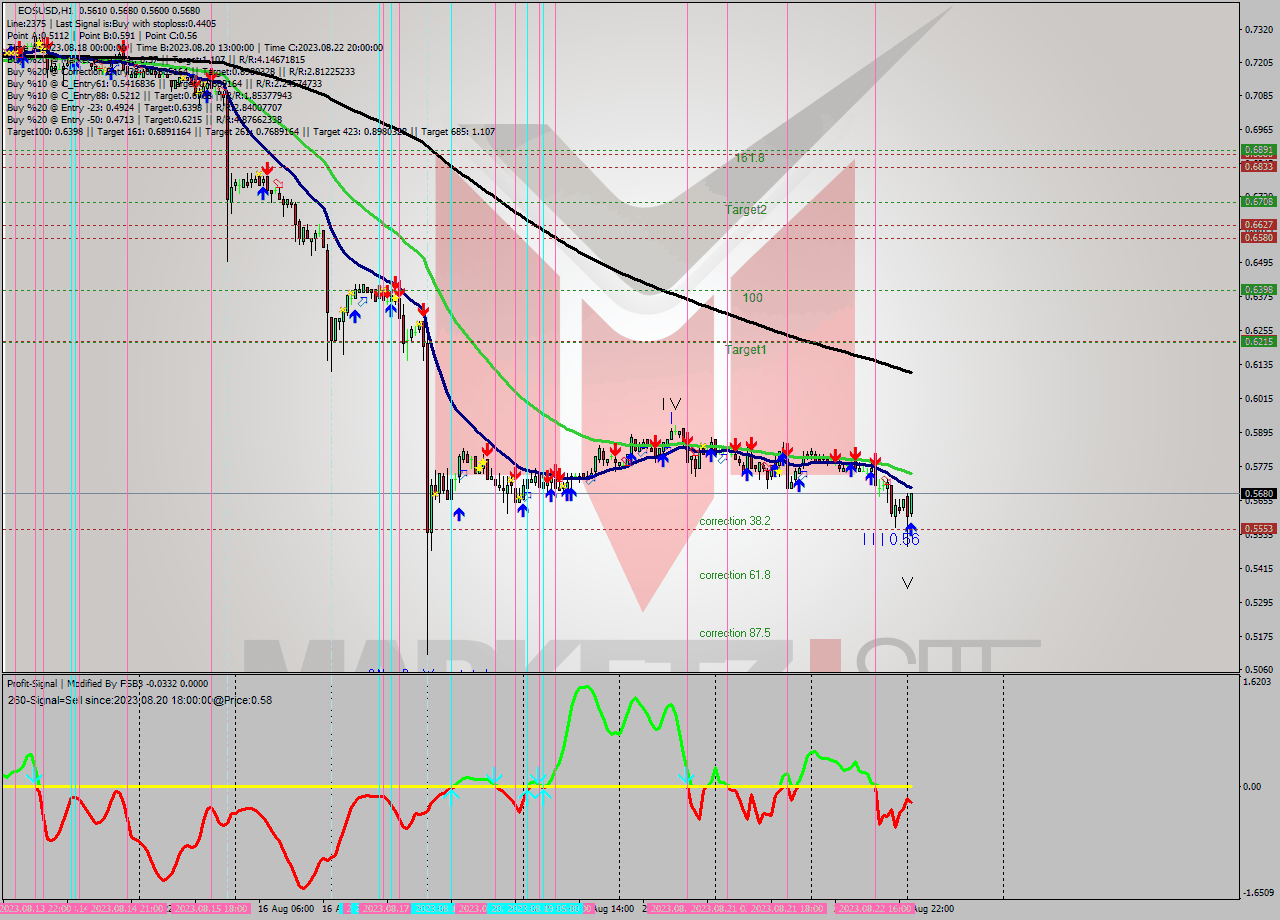Click the pink '2023.08.15 18:00' time marker
This screenshot has height=920, width=1280.
210,909
